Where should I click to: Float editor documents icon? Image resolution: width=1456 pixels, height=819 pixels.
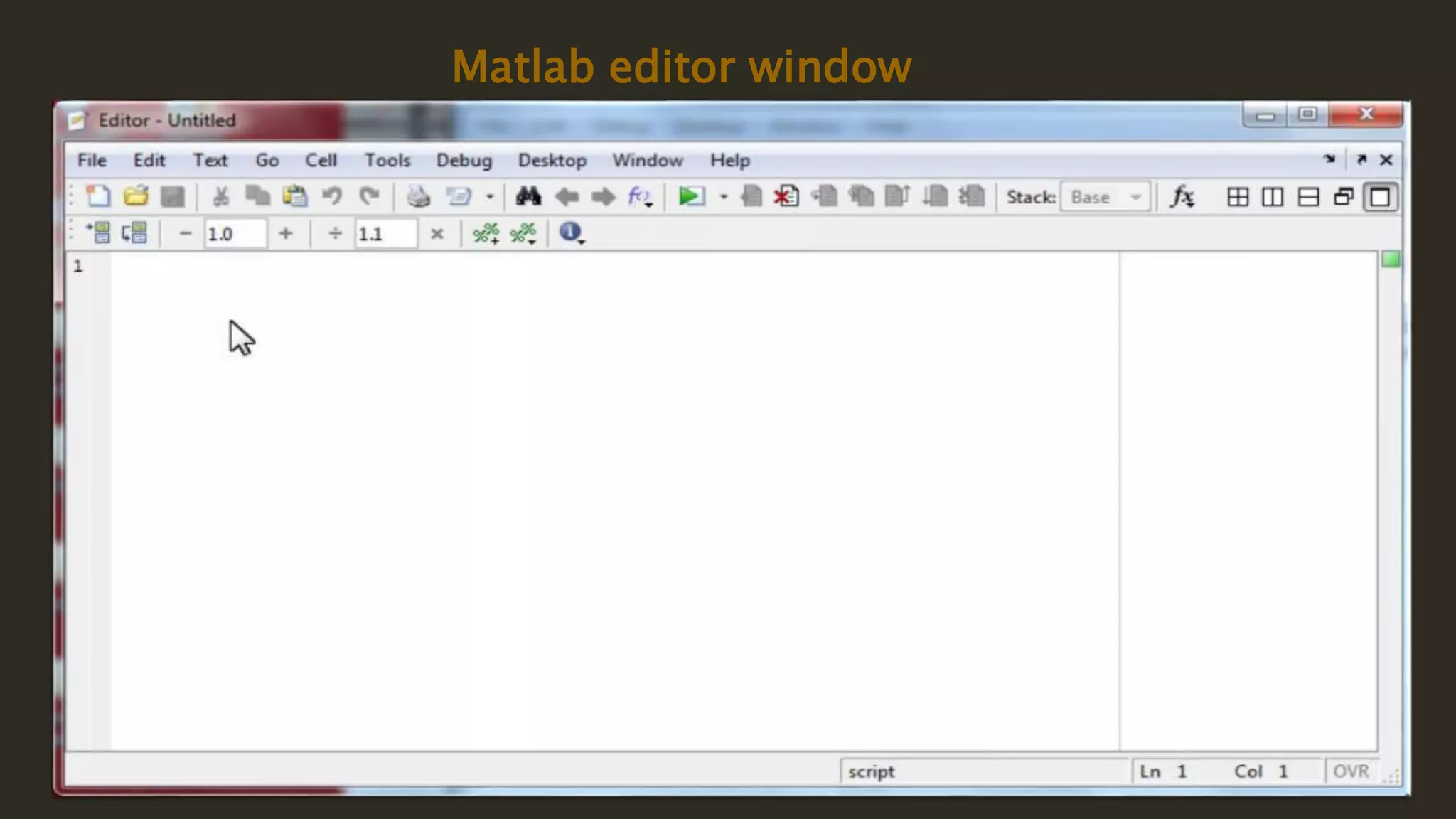coord(1344,197)
